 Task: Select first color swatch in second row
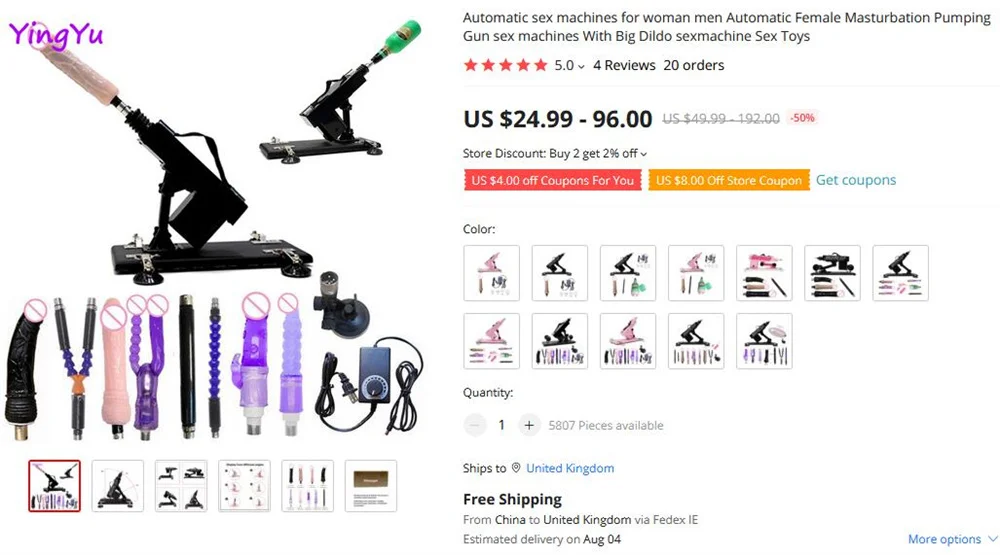(x=491, y=341)
